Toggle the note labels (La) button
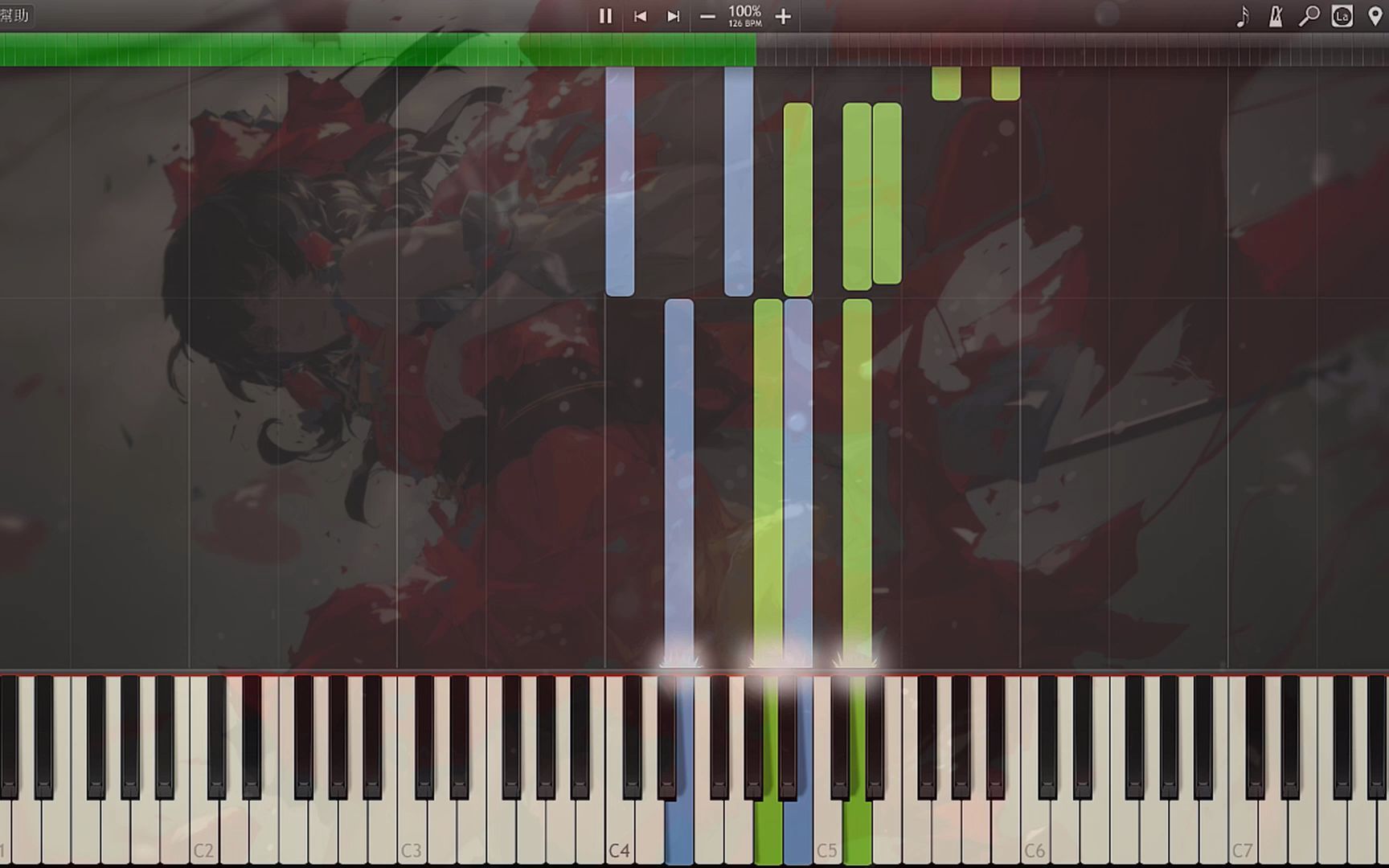Image resolution: width=1389 pixels, height=868 pixels. pyautogui.click(x=1342, y=16)
